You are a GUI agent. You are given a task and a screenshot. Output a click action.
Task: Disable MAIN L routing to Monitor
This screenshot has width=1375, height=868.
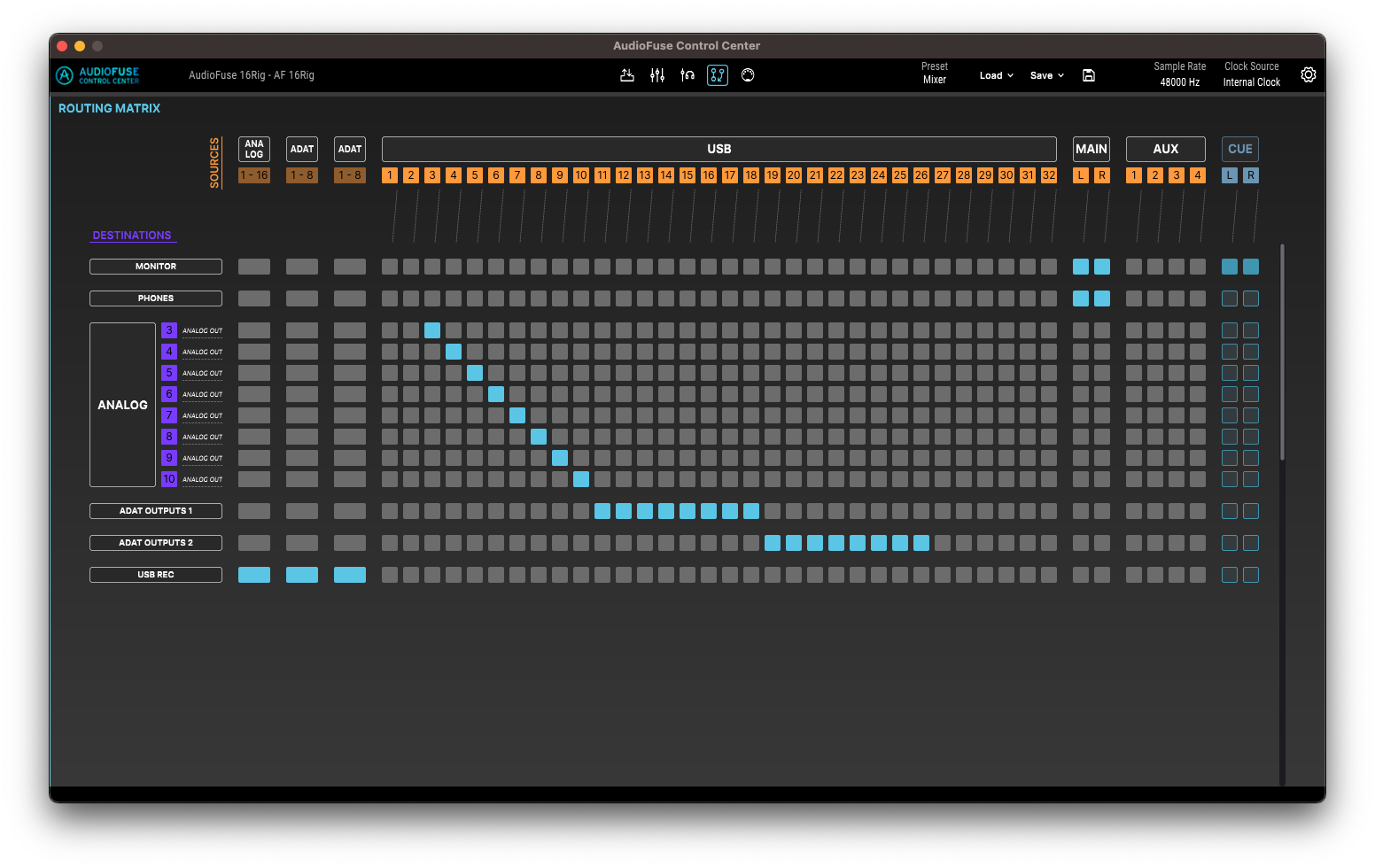pos(1081,267)
